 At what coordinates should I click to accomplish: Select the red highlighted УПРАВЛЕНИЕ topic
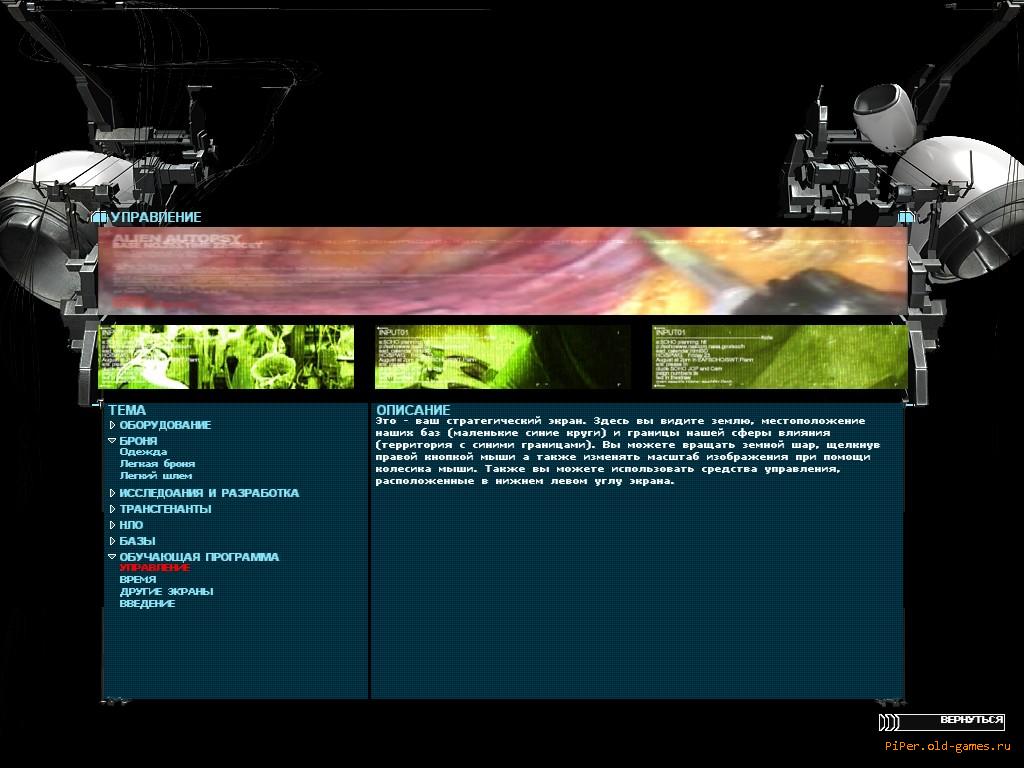154,568
